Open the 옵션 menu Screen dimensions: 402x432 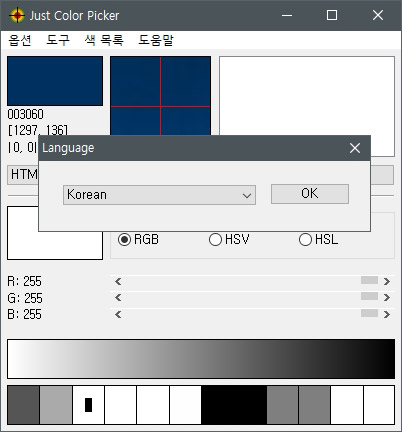pyautogui.click(x=20, y=40)
